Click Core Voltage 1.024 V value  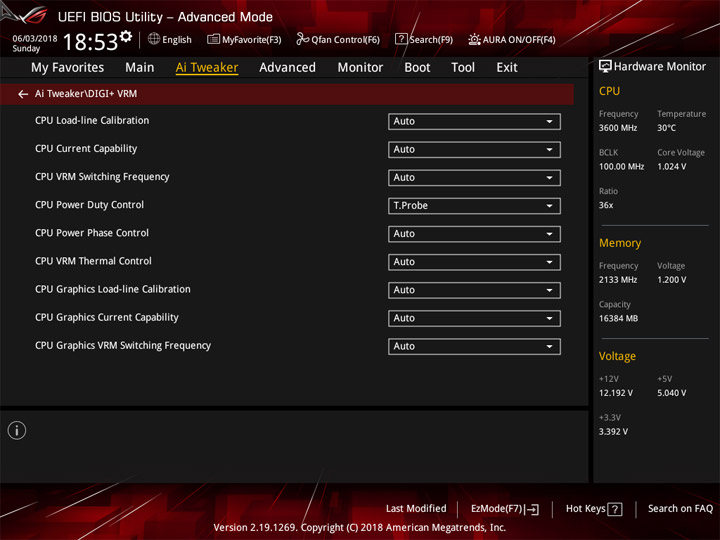click(x=671, y=167)
